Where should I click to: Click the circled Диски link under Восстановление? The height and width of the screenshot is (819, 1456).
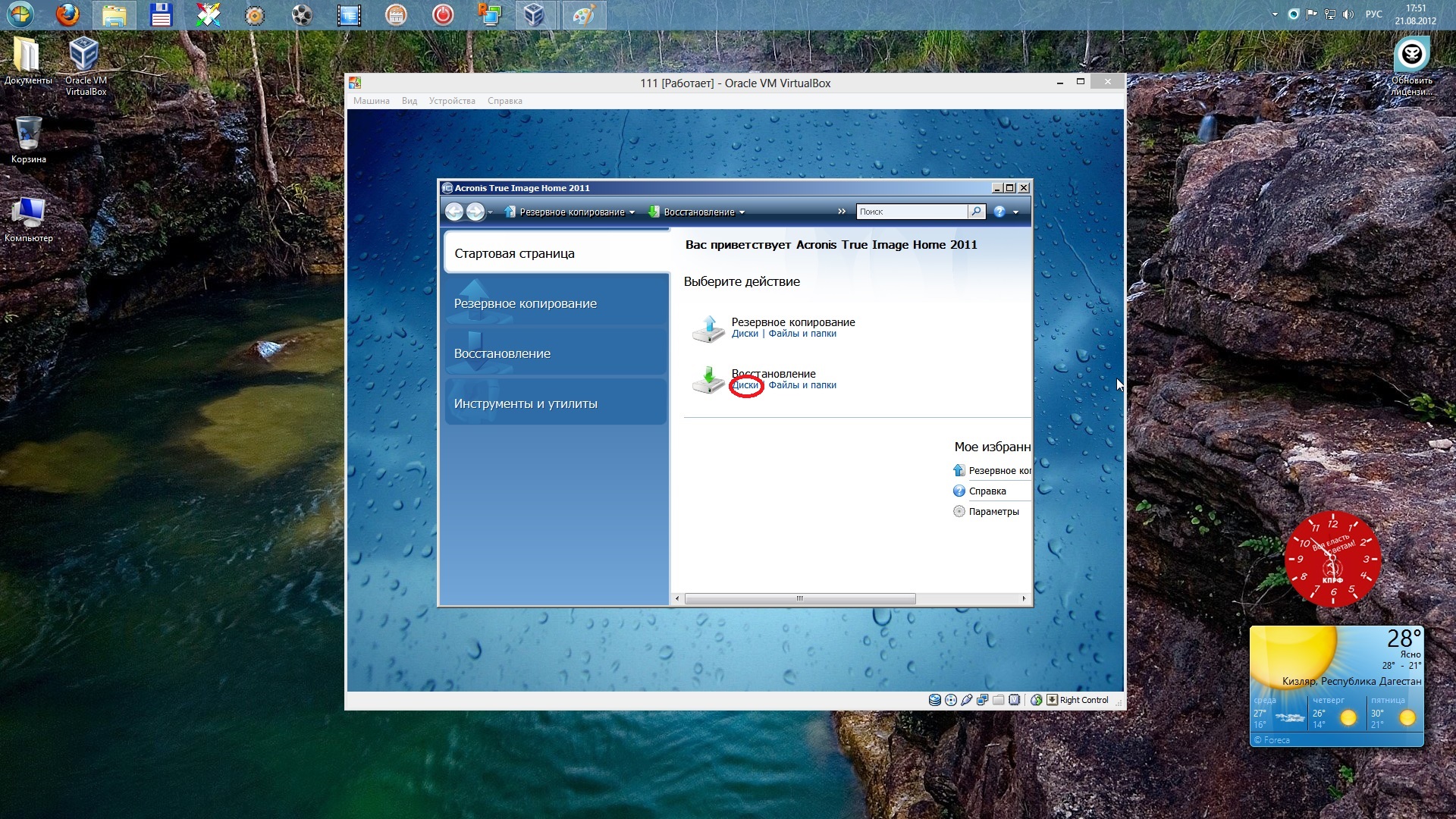[745, 385]
